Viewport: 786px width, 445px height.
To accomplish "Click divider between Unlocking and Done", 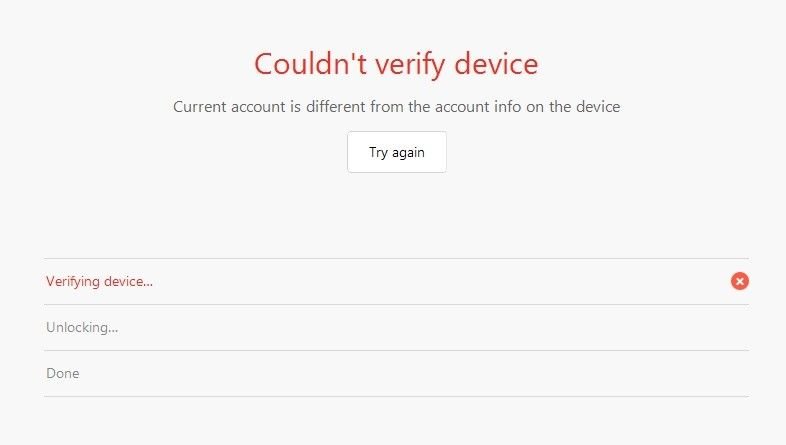I will click(397, 350).
